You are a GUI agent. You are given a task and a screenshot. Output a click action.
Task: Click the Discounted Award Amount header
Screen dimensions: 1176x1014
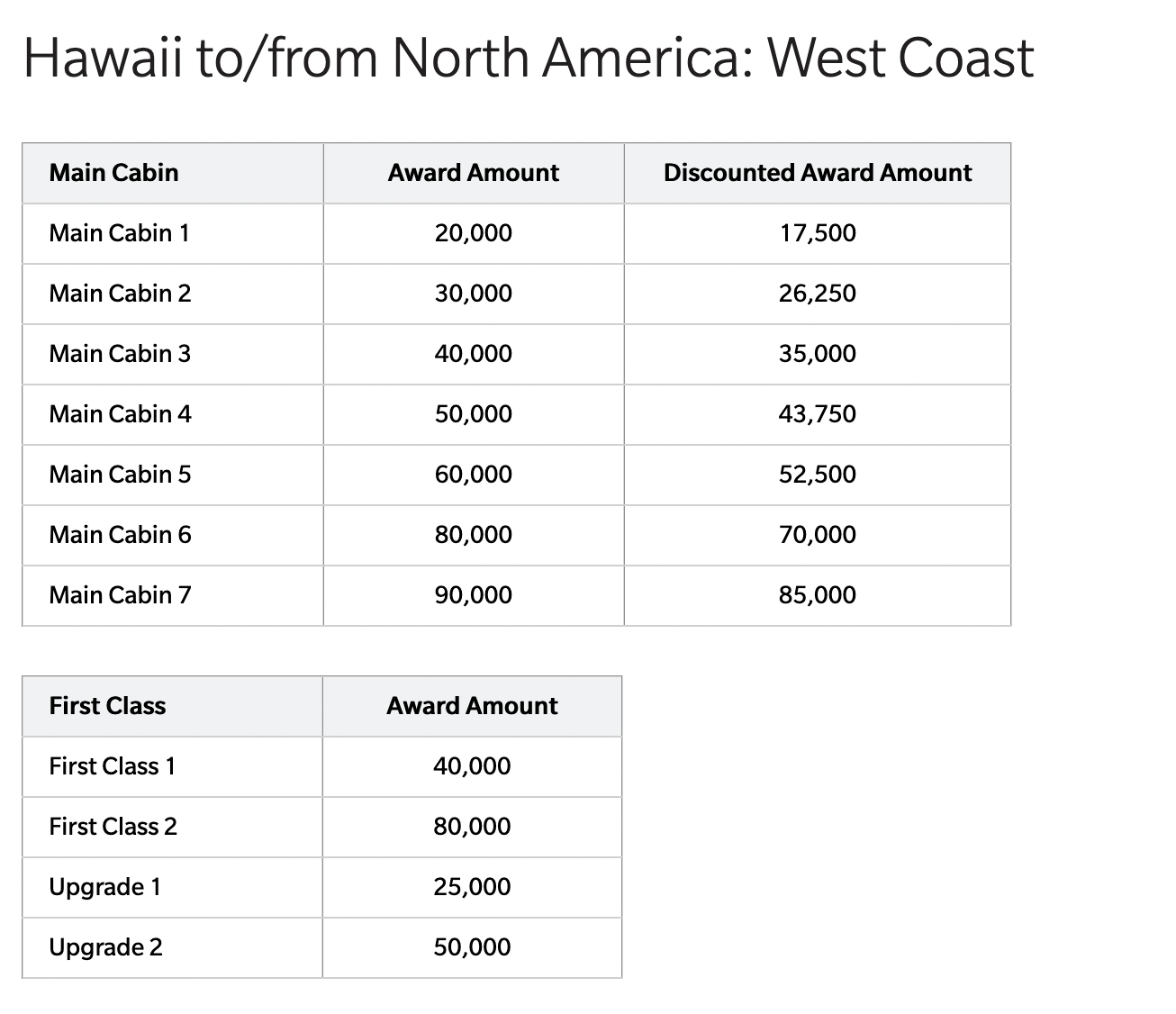pos(818,173)
